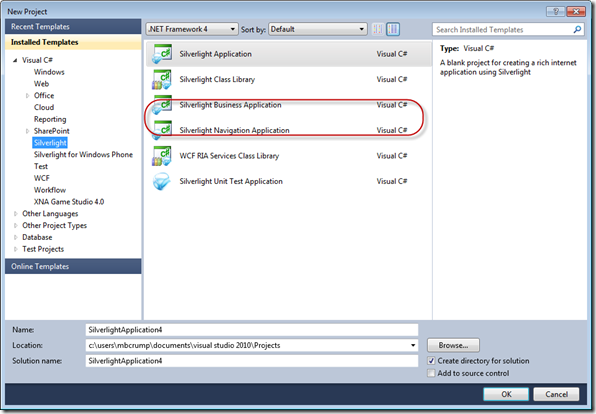The height and width of the screenshot is (414, 596).
Task: Pick the Silverlight Navigation Application icon
Action: [162, 130]
